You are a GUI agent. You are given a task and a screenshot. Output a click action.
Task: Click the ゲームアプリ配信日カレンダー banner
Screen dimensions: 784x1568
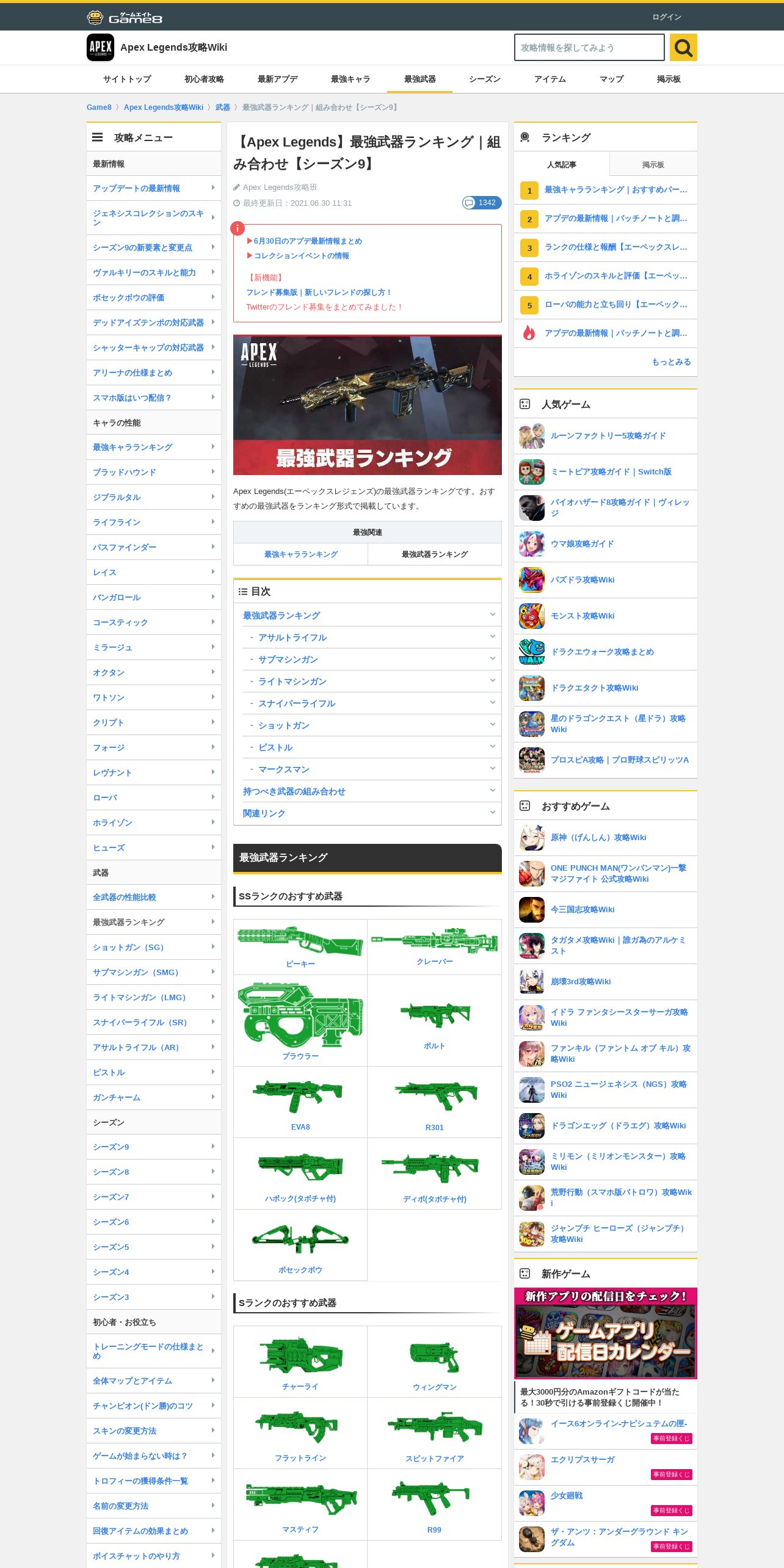[x=606, y=1334]
